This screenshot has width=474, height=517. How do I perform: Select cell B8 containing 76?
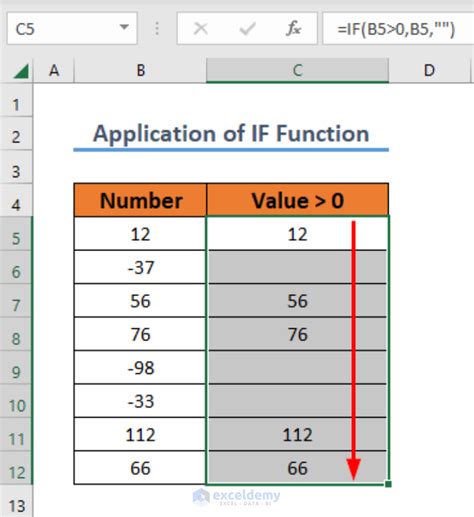[x=140, y=334]
